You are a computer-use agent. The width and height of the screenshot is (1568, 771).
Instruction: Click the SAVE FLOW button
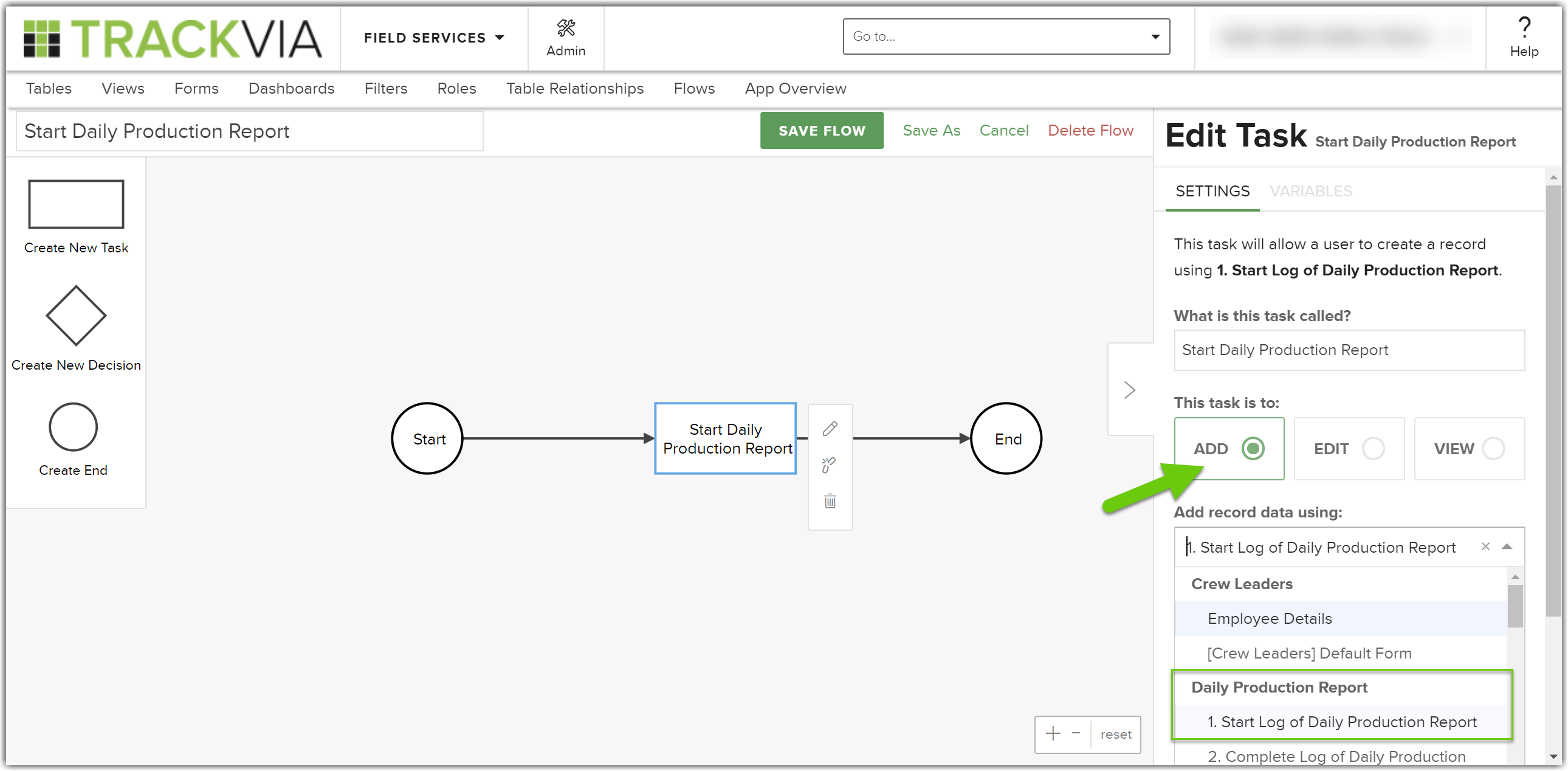click(822, 130)
